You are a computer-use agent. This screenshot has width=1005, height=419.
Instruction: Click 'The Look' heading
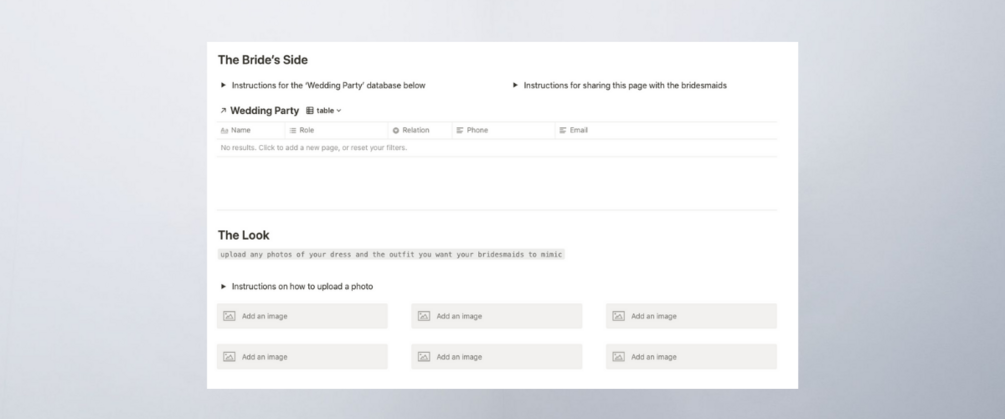point(243,235)
